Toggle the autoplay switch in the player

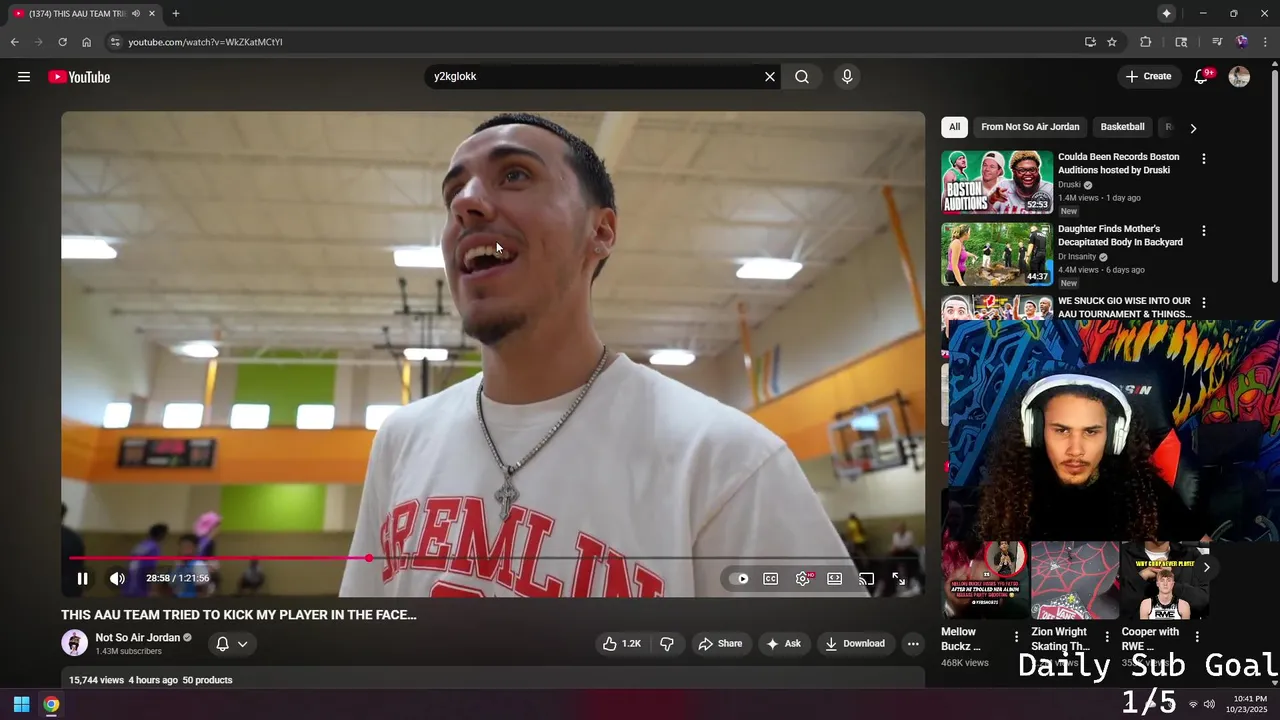coord(740,579)
